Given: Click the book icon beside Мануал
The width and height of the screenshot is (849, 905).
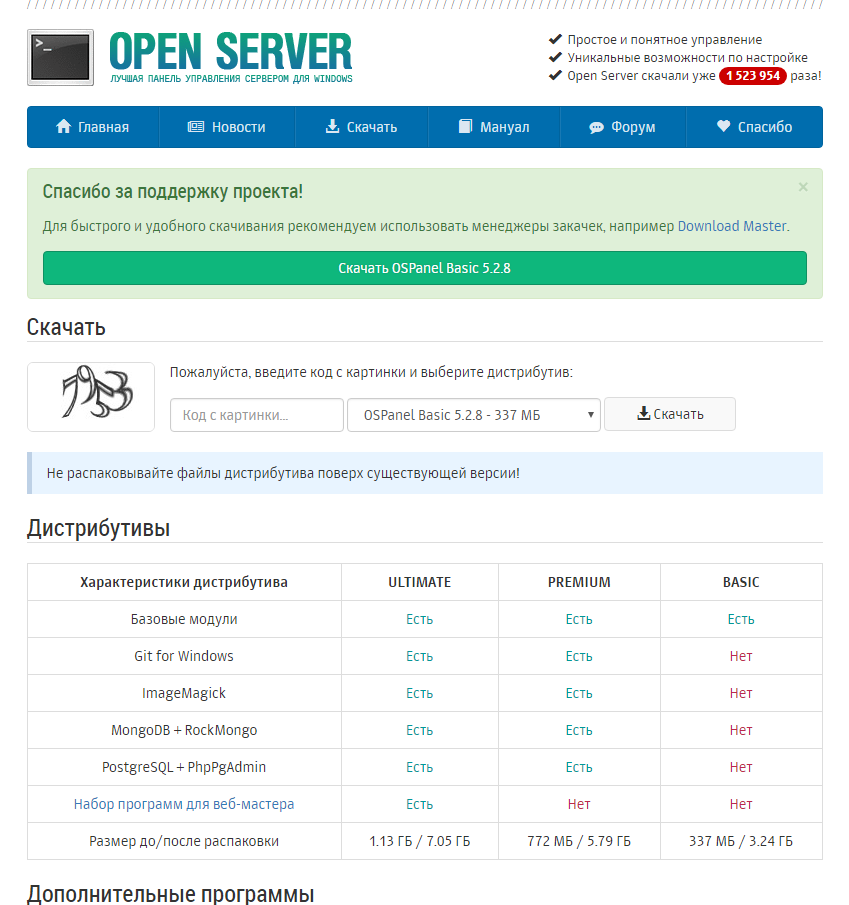Looking at the screenshot, I should pyautogui.click(x=465, y=127).
